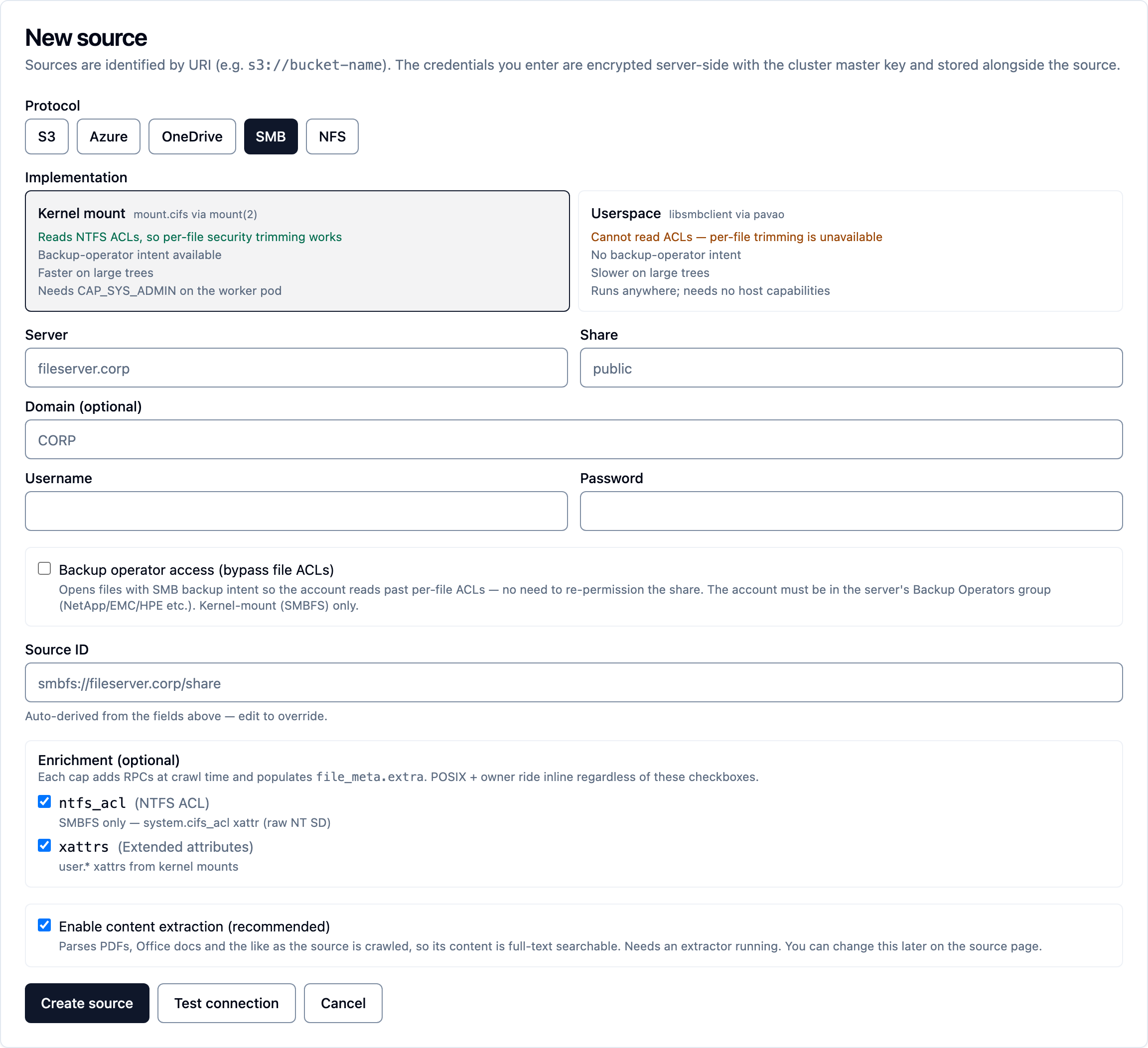Image resolution: width=1148 pixels, height=1048 pixels.
Task: Click 'mount.cifs via mount(2)' subtitle
Action: (195, 215)
